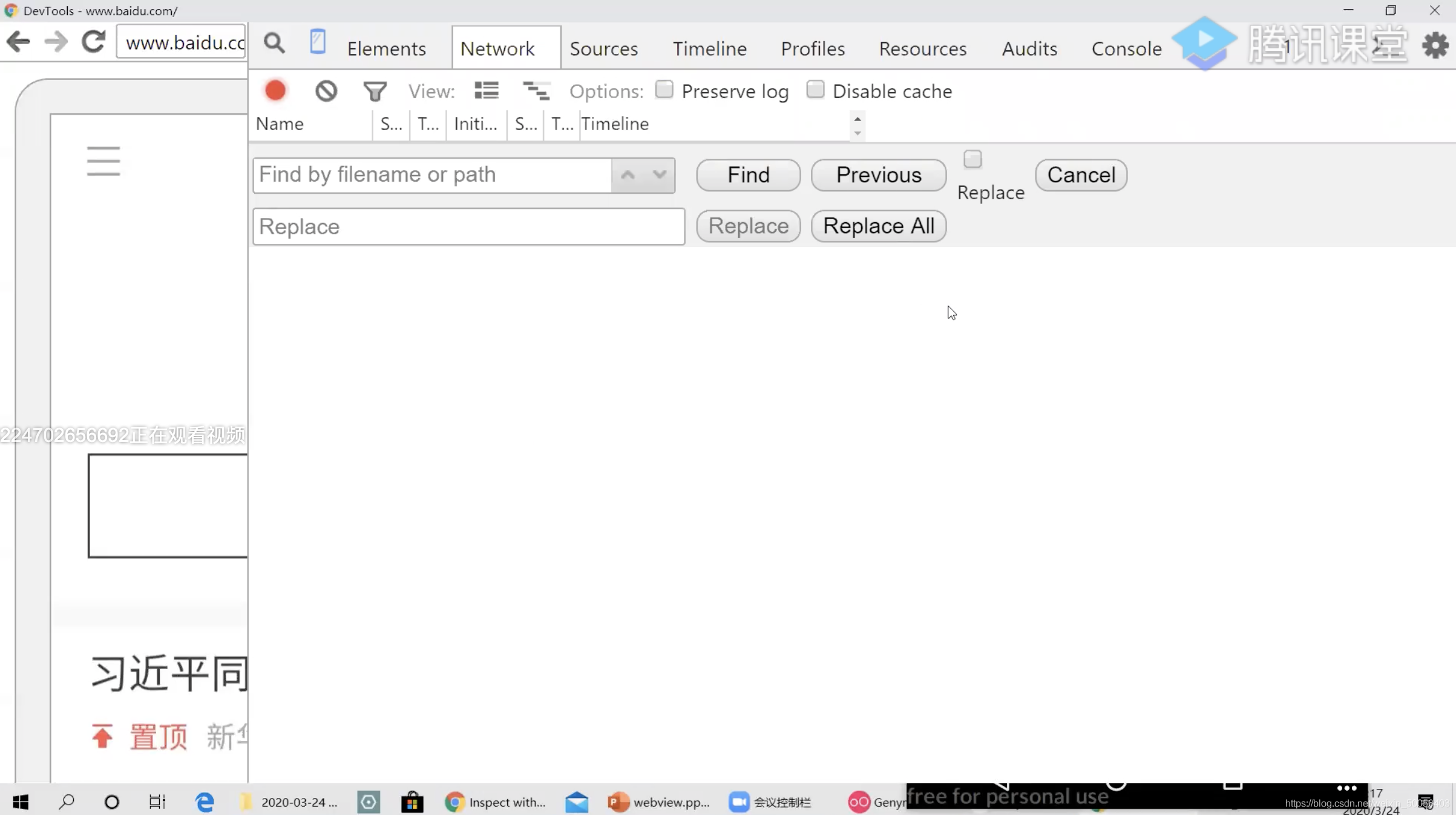Enable the Preserve log checkbox
The height and width of the screenshot is (815, 1456).
pyautogui.click(x=664, y=90)
